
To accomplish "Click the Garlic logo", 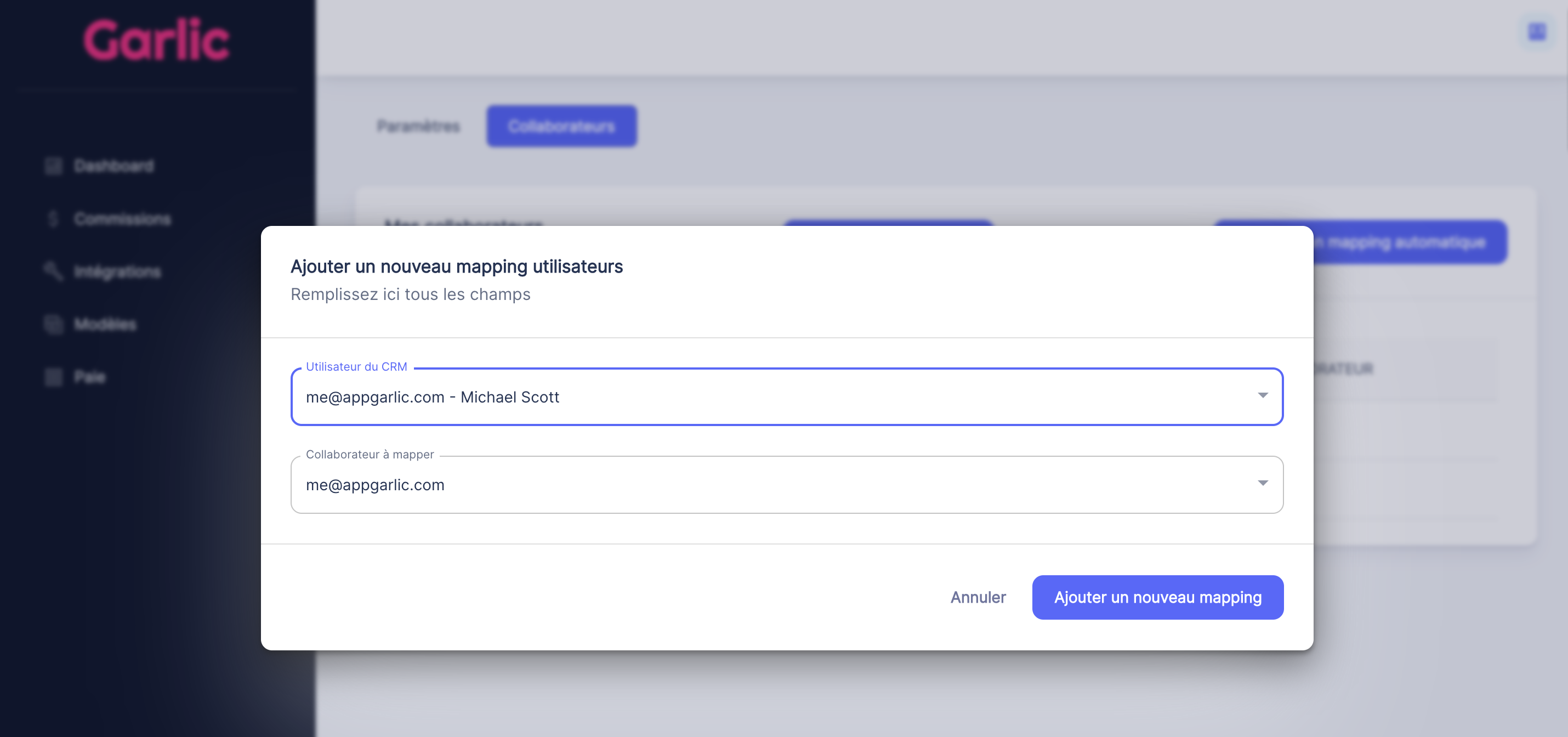I will click(156, 40).
